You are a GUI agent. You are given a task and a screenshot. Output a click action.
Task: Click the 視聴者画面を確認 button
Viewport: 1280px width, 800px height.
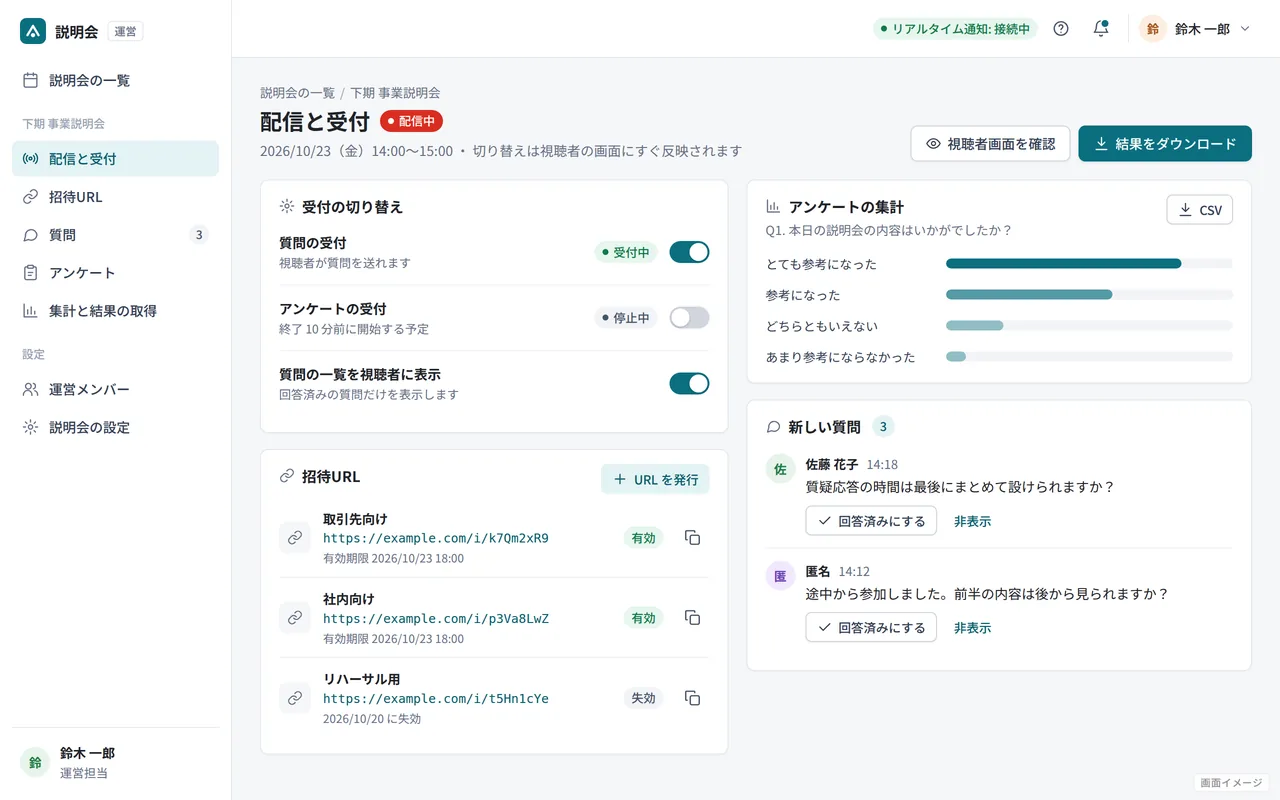click(x=990, y=144)
